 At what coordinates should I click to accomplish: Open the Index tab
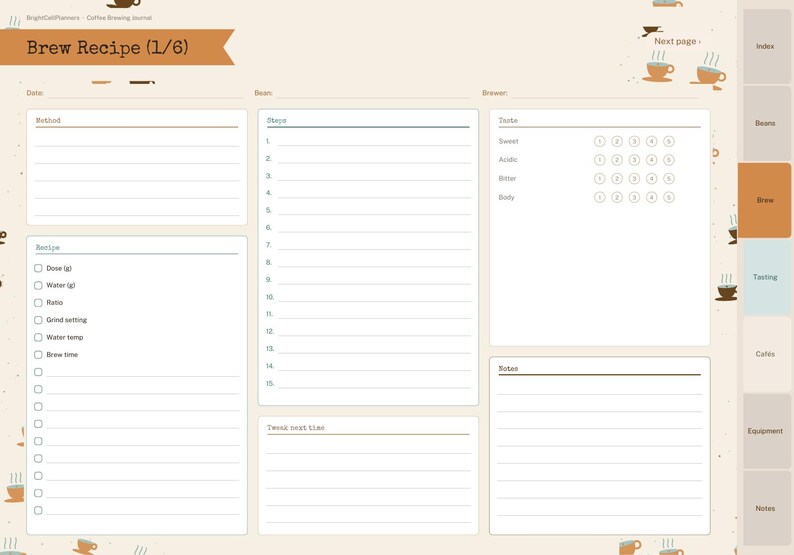pyautogui.click(x=765, y=46)
